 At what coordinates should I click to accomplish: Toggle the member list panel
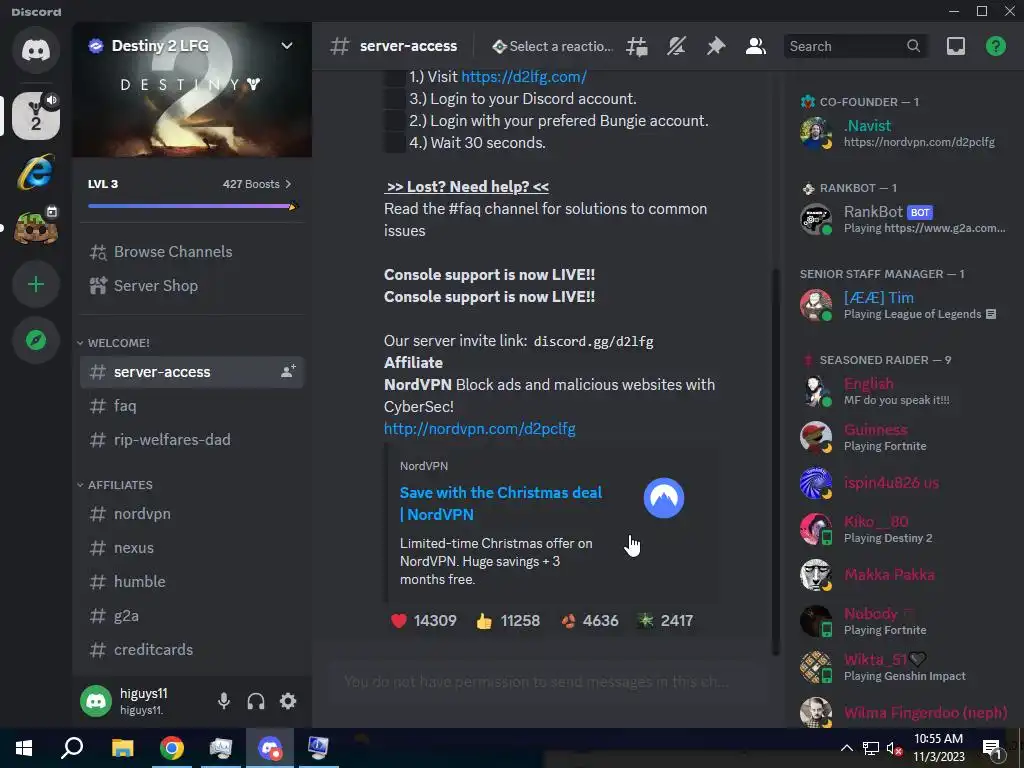pos(756,46)
